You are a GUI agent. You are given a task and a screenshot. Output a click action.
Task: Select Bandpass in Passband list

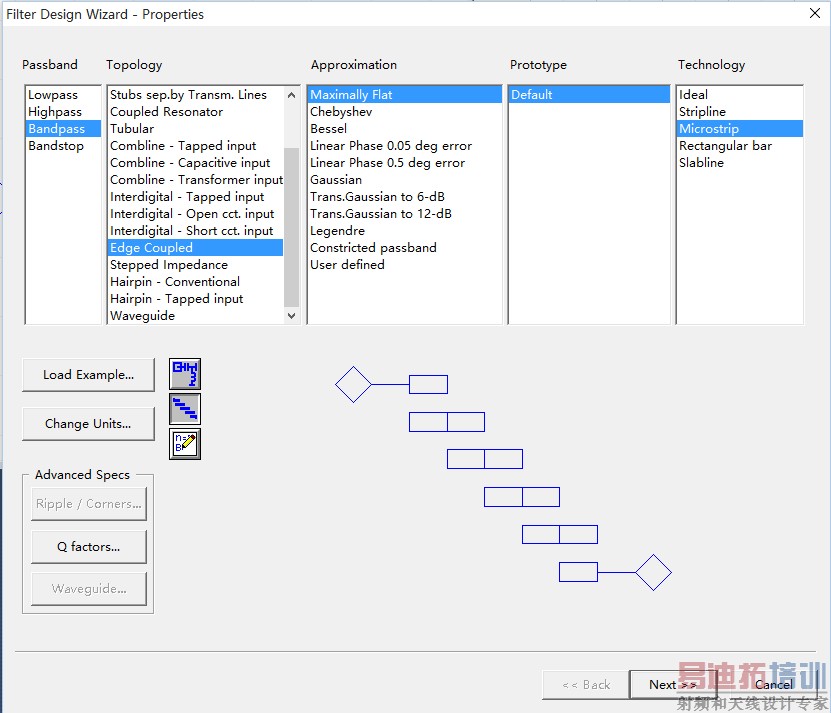pos(63,129)
